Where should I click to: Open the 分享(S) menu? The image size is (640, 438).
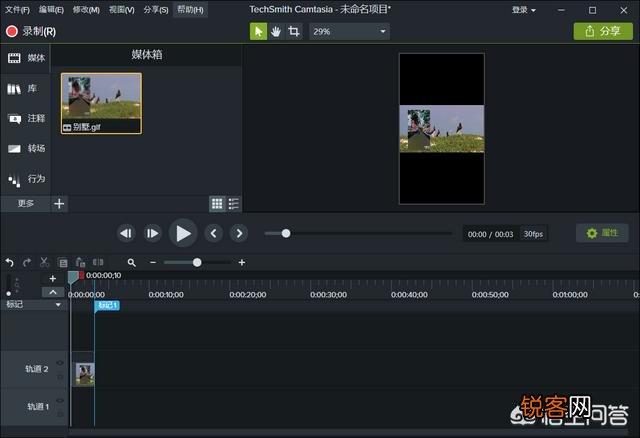coord(156,9)
